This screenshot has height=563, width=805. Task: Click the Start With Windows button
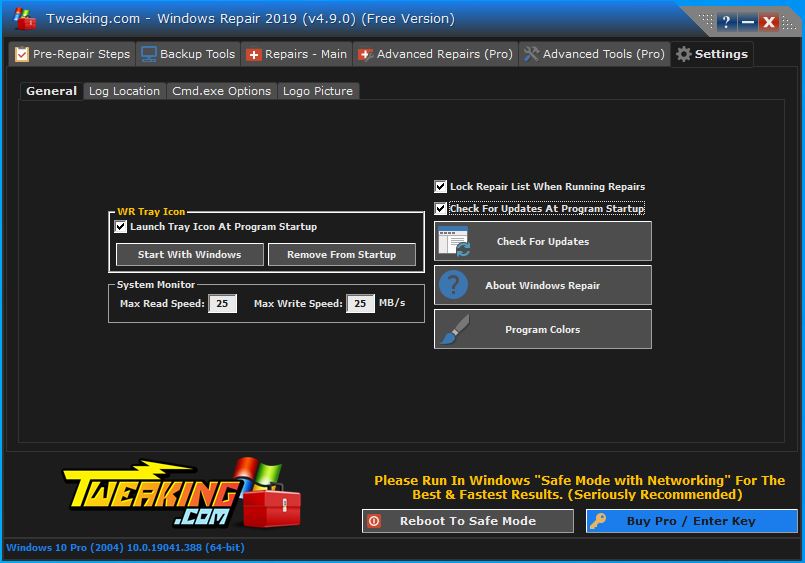pos(189,255)
